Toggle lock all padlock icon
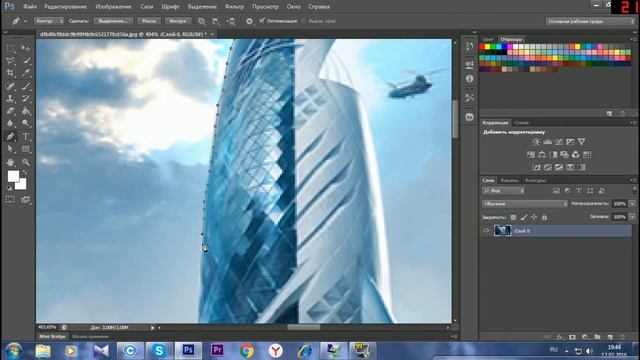Viewport: 640px width, 360px height. pyautogui.click(x=544, y=217)
